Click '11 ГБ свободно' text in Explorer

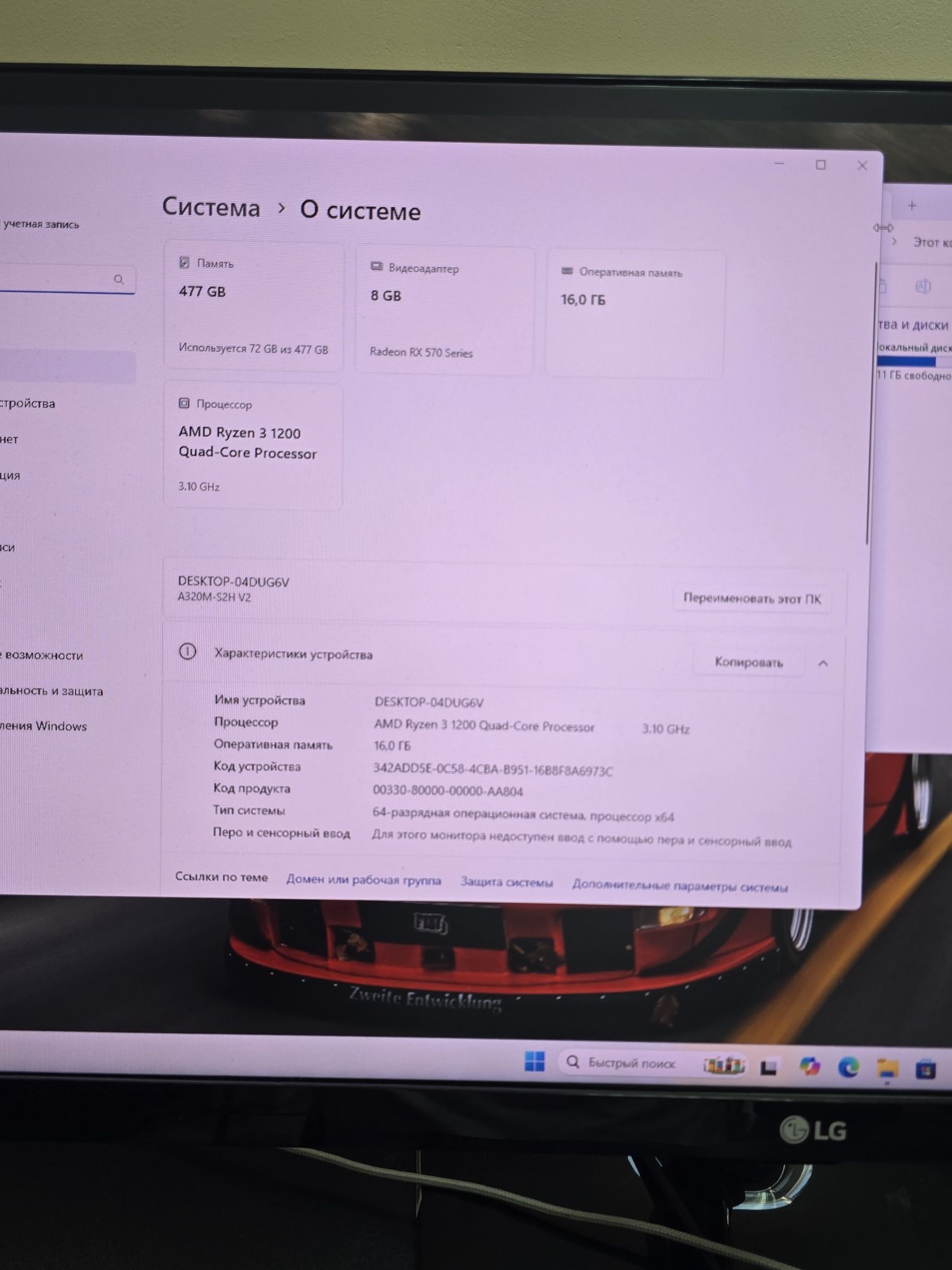pyautogui.click(x=914, y=375)
